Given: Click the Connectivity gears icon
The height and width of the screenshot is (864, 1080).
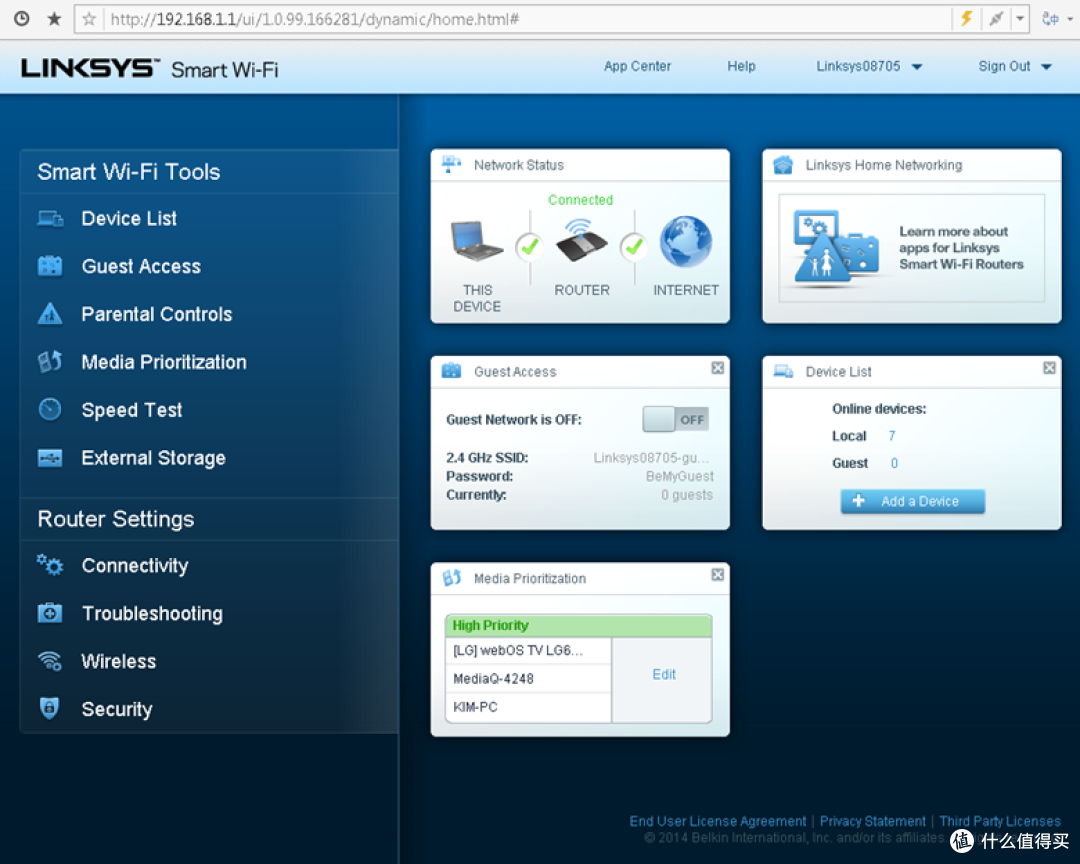Looking at the screenshot, I should (50, 565).
